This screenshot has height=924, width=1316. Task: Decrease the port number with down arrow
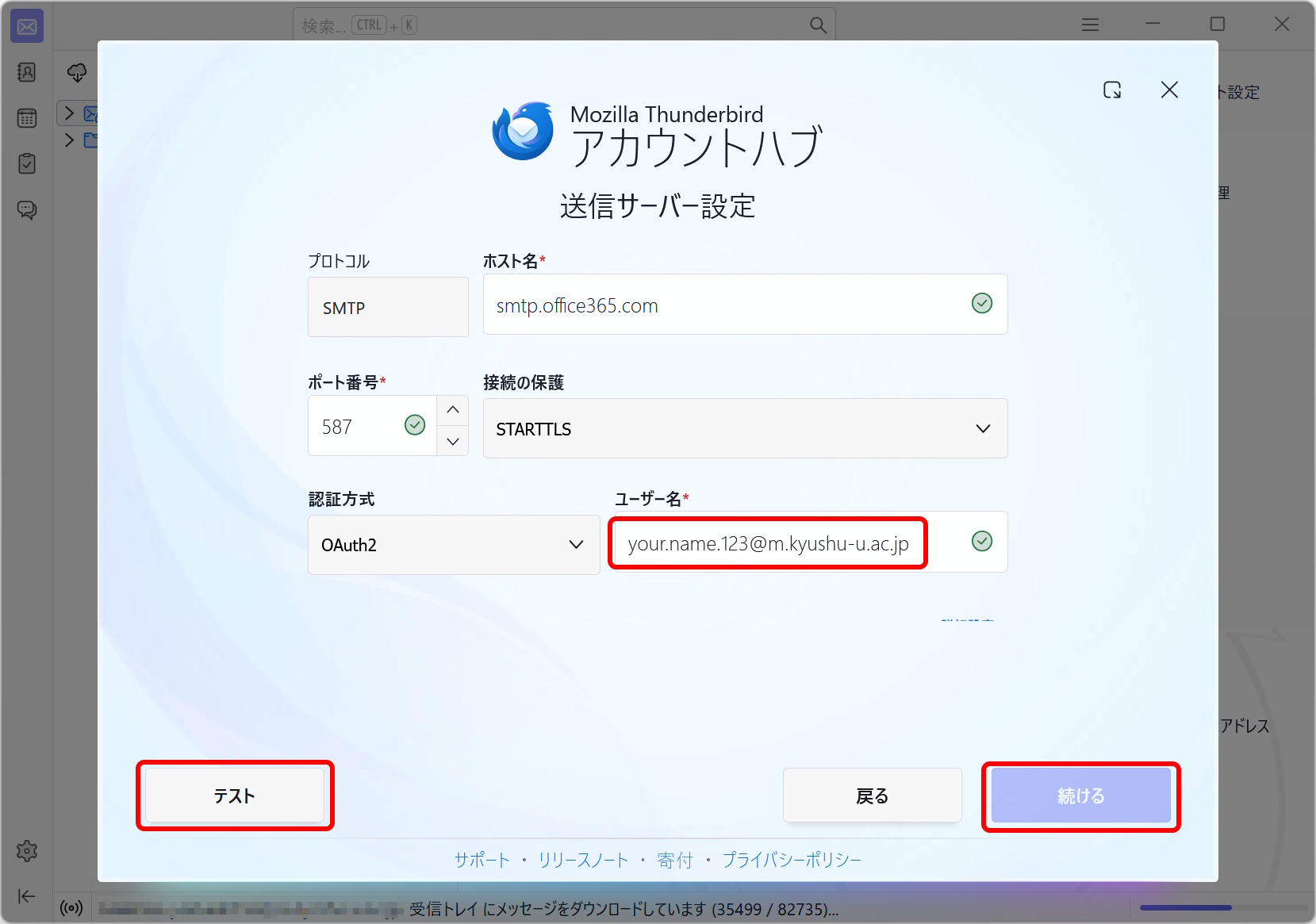[453, 441]
